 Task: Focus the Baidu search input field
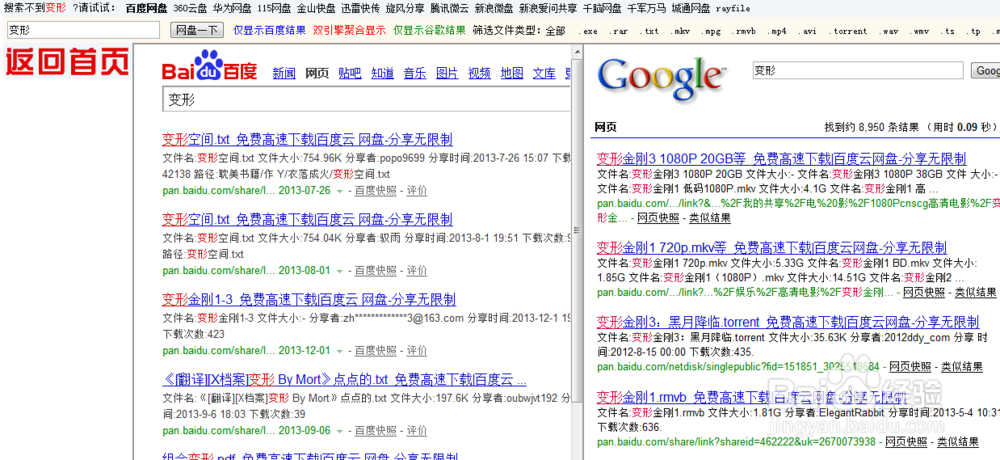pos(367,100)
